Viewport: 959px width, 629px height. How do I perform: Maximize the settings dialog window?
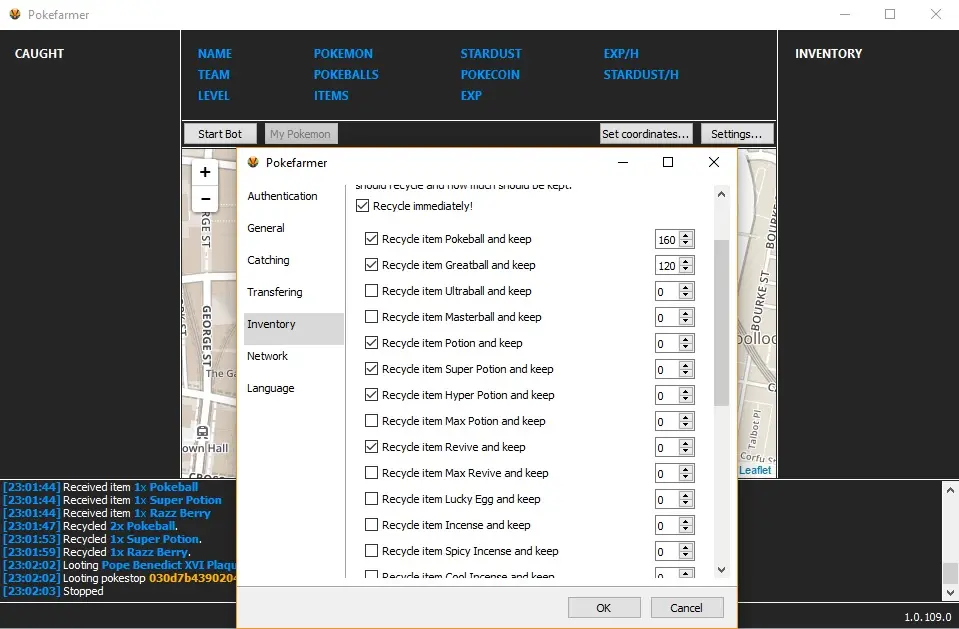(x=668, y=162)
